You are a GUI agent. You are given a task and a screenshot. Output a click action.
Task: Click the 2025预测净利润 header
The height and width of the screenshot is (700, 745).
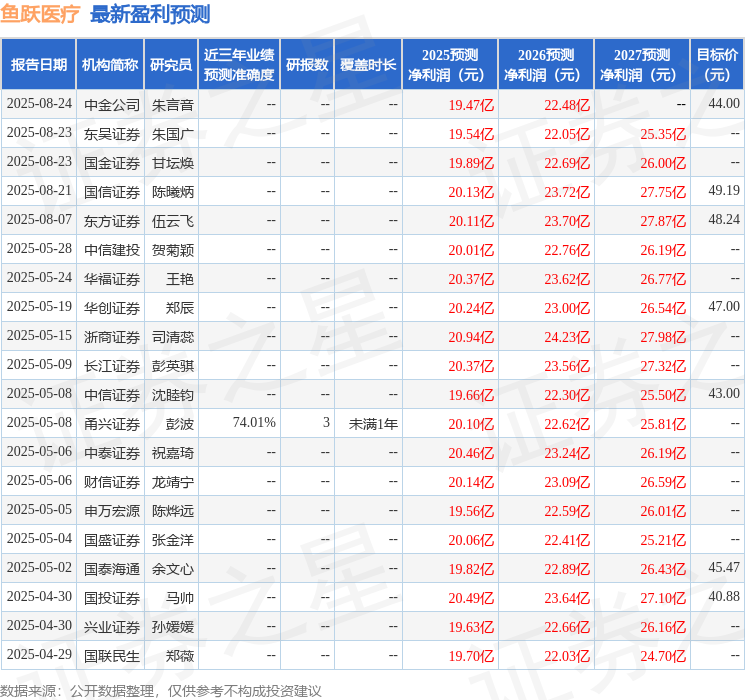tap(450, 65)
